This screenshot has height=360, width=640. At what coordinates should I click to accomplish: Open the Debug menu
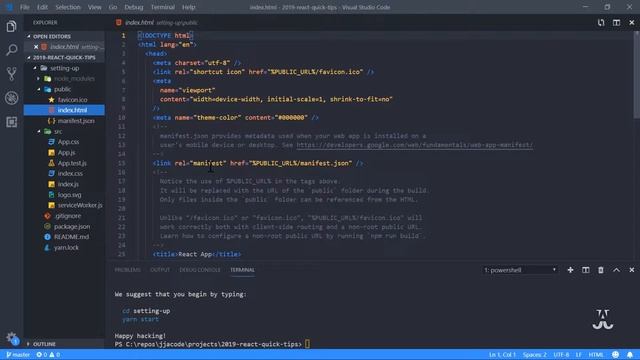133,7
